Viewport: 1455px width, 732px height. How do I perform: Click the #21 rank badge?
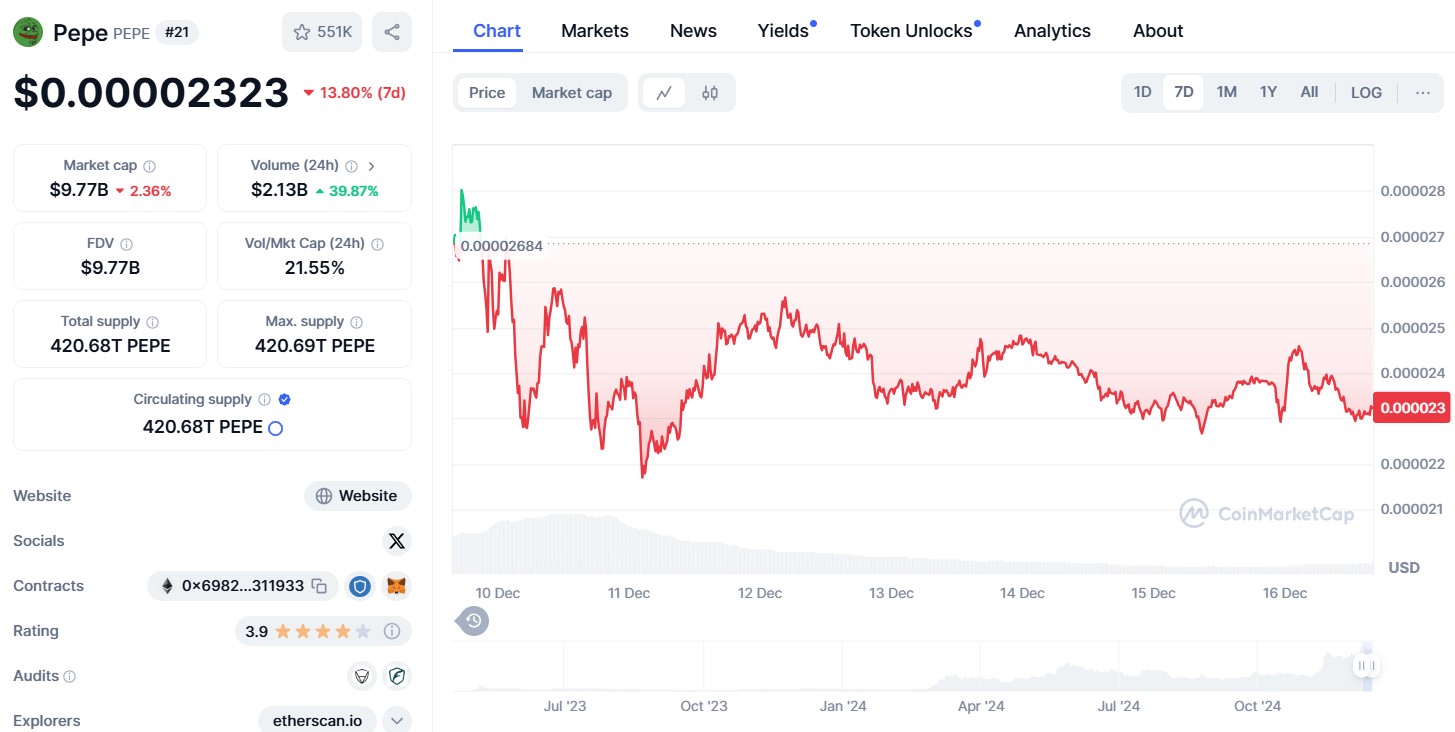tap(177, 32)
